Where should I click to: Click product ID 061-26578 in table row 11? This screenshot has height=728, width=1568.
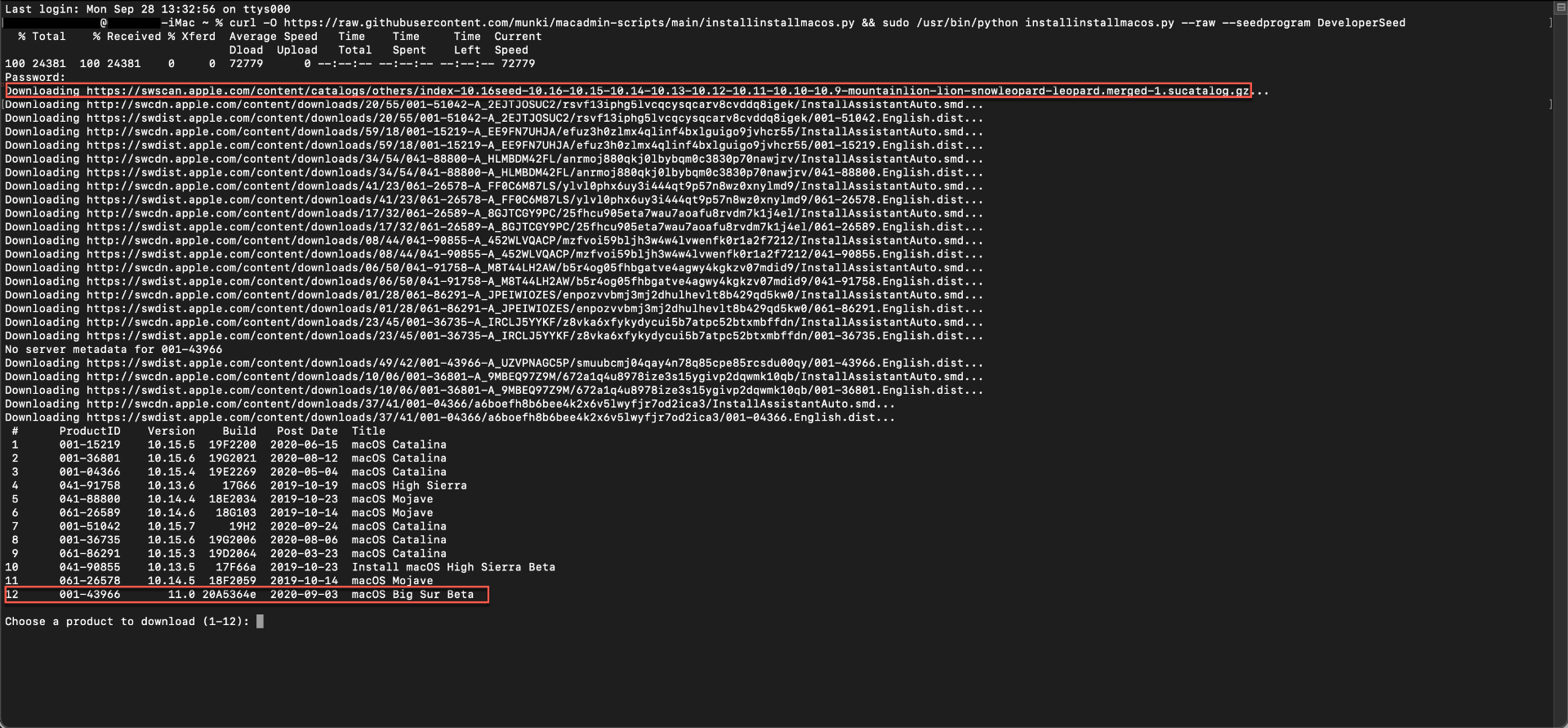[90, 581]
